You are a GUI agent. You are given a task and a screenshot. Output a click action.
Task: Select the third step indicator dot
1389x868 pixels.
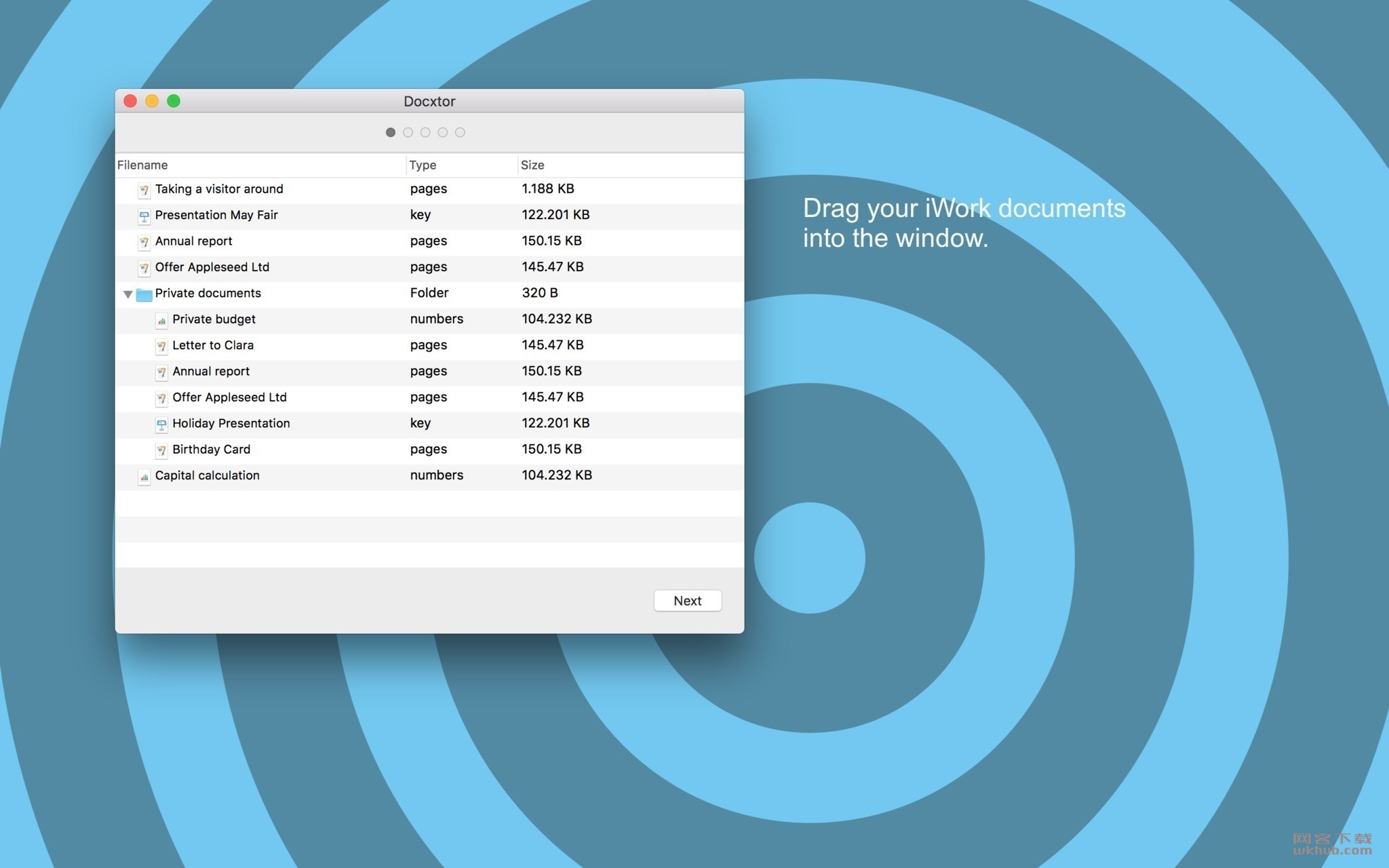[x=425, y=132]
